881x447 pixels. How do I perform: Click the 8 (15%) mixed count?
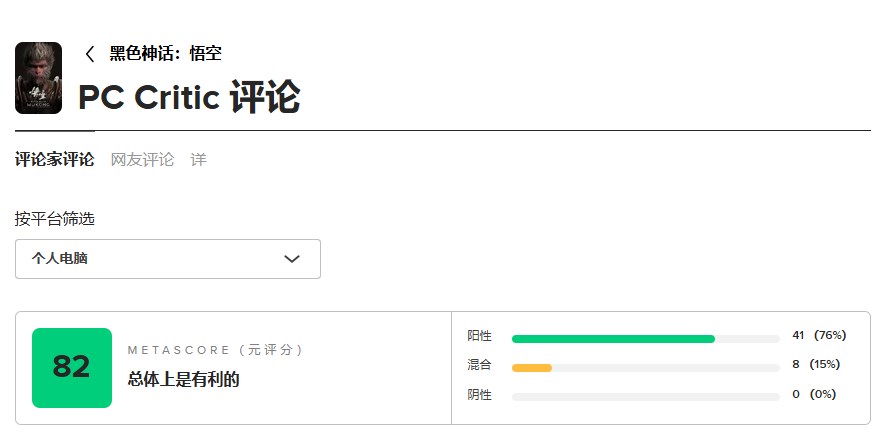tap(816, 364)
